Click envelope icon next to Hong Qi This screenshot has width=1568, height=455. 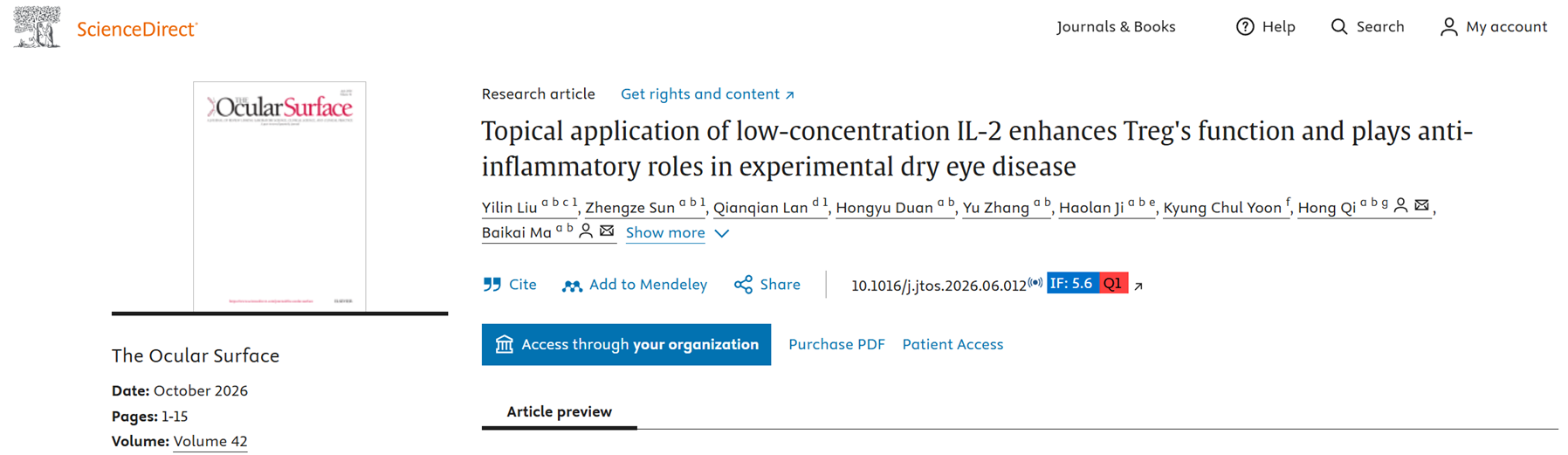click(1421, 206)
